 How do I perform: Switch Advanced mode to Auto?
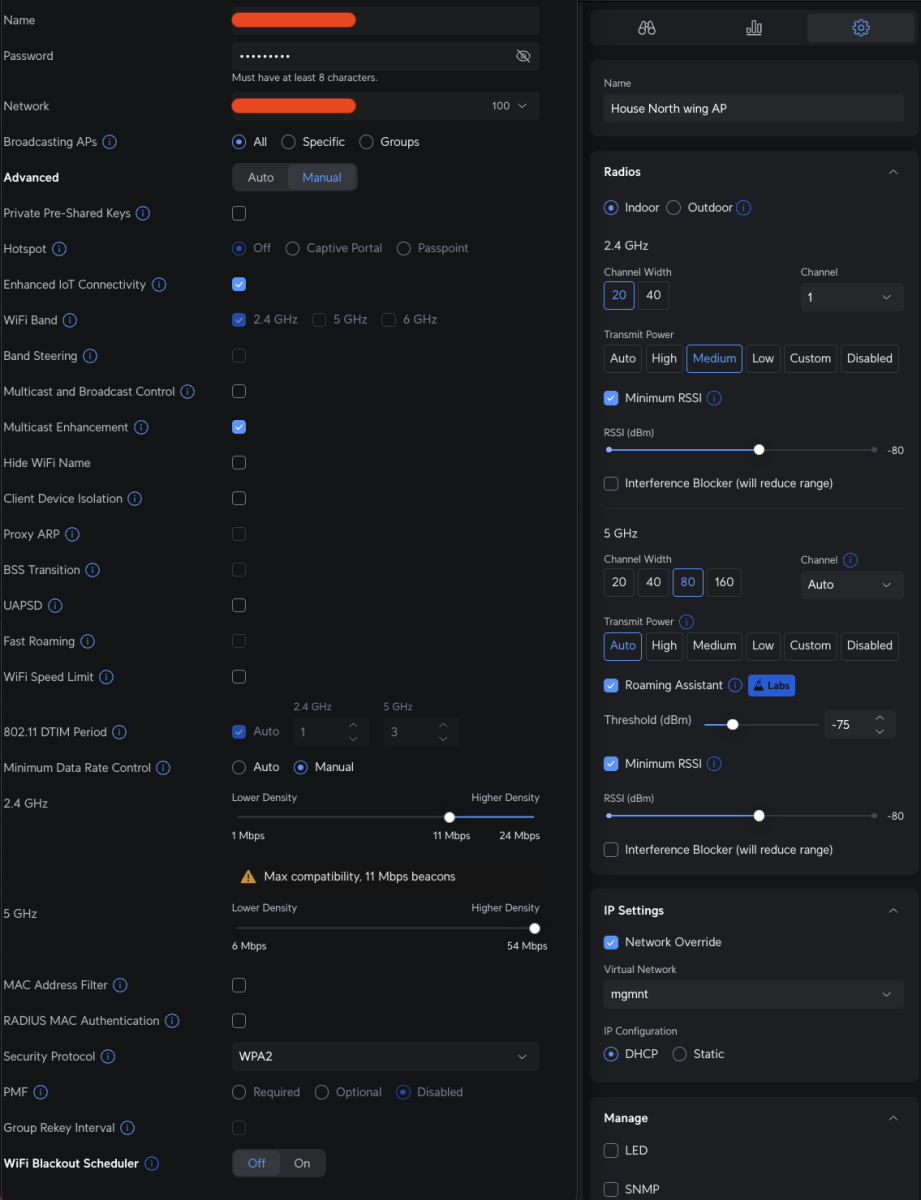pos(261,177)
